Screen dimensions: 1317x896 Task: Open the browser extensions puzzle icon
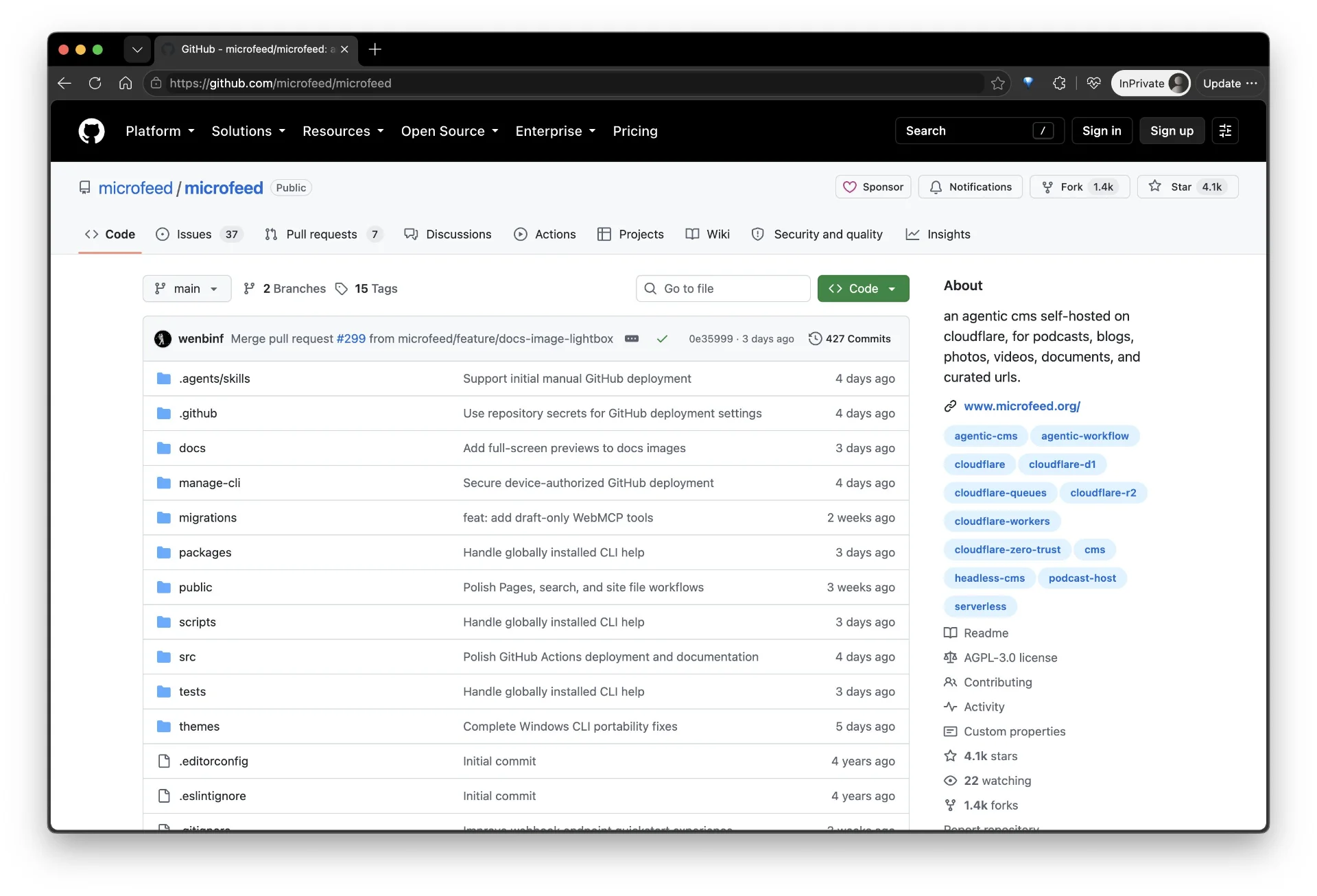click(x=1059, y=83)
